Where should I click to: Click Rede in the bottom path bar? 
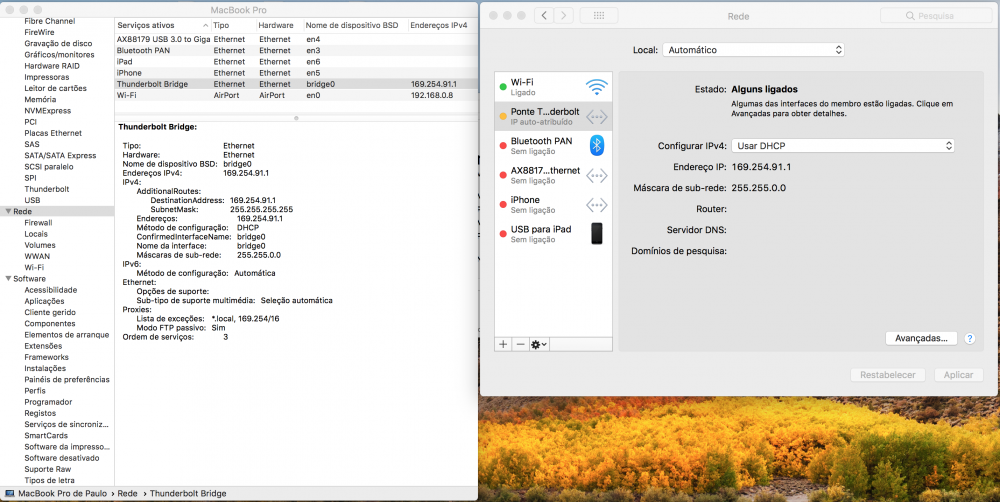[128, 494]
